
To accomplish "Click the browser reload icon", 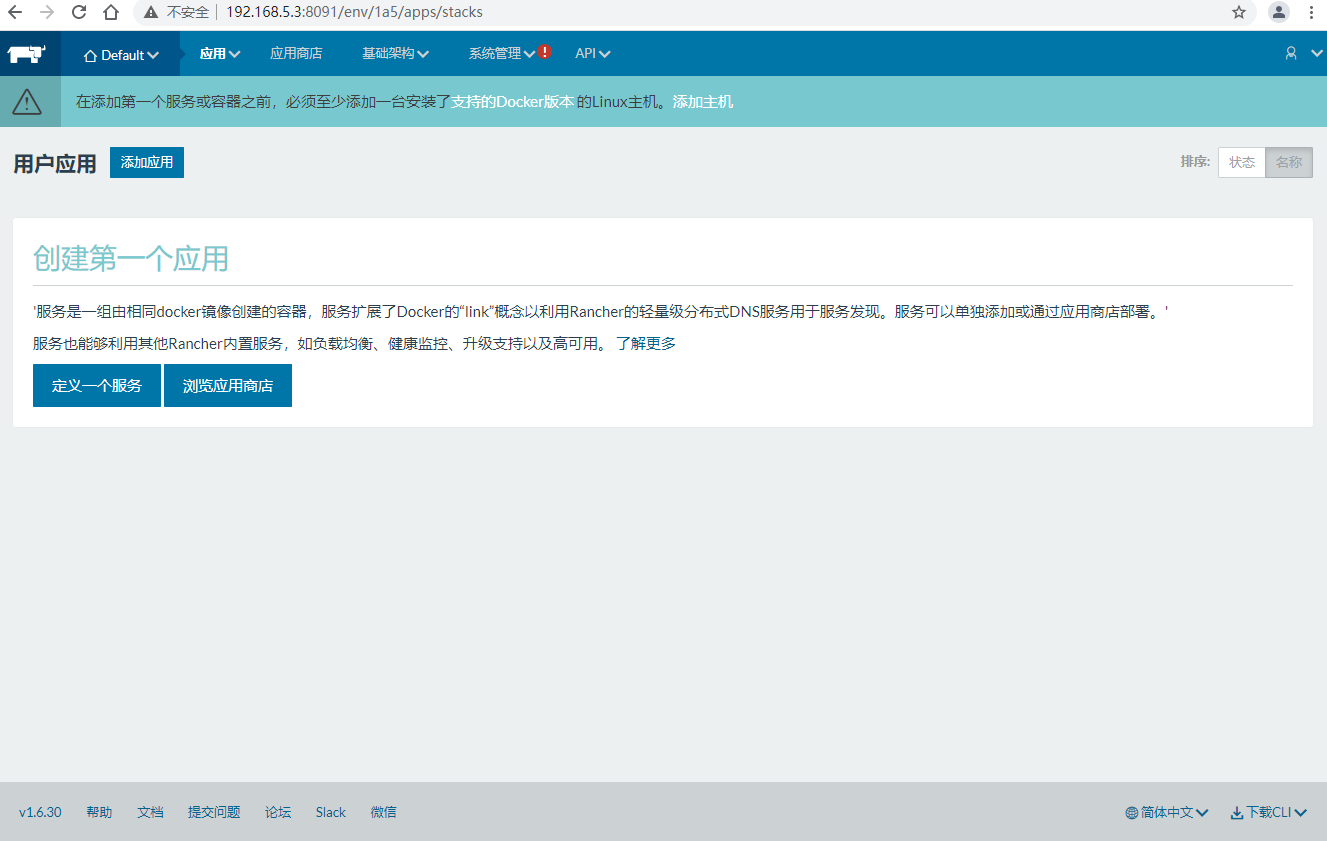I will click(79, 13).
